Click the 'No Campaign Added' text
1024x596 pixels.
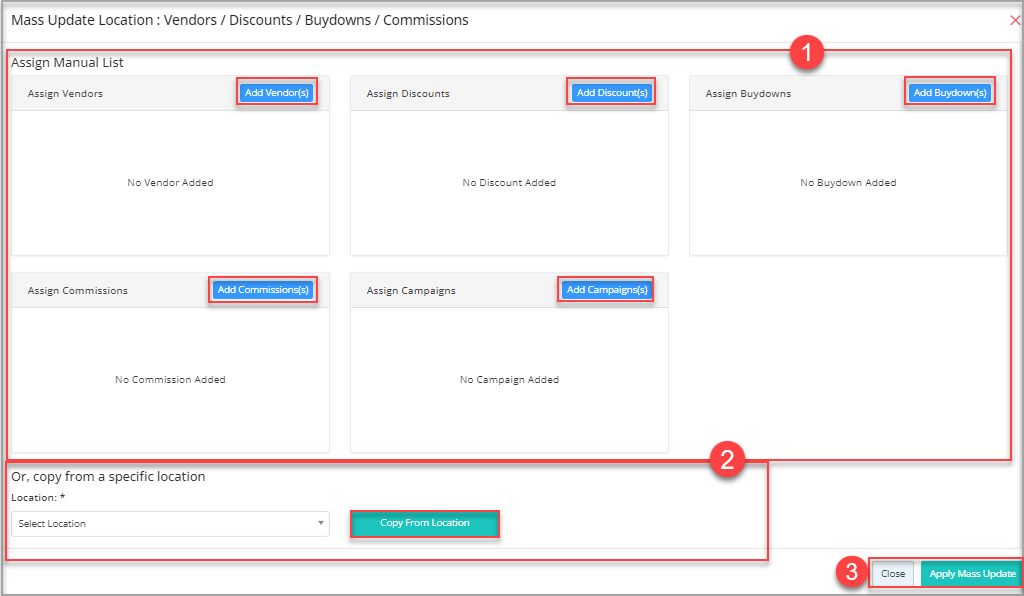pos(509,380)
